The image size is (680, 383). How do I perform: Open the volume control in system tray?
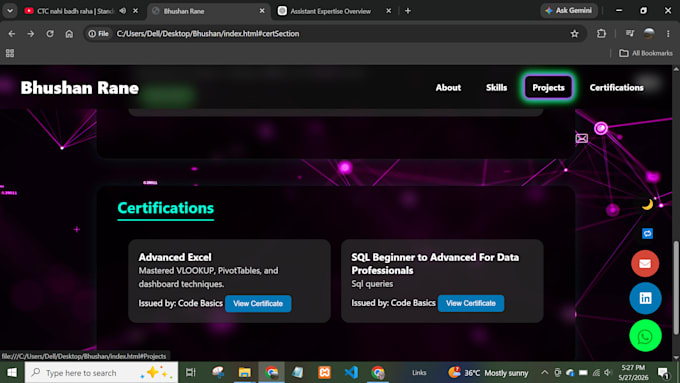608,372
